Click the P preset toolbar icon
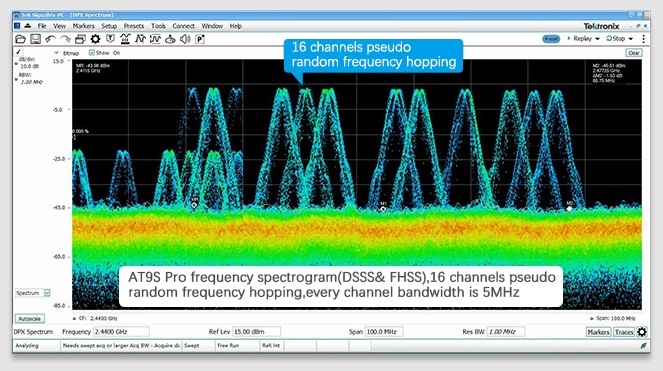This screenshot has width=663, height=371. click(200, 39)
